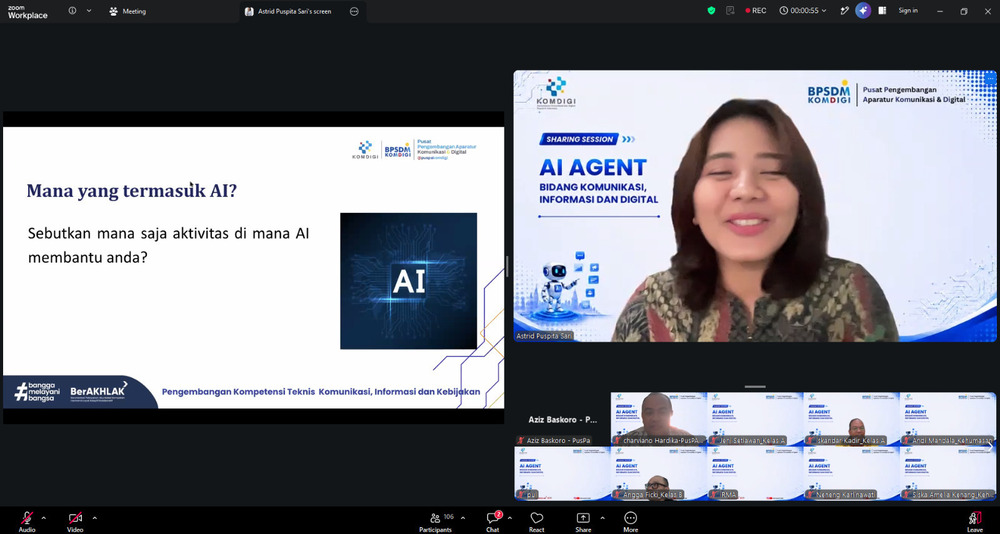Click the Sign in link
1000x534 pixels.
coord(908,11)
